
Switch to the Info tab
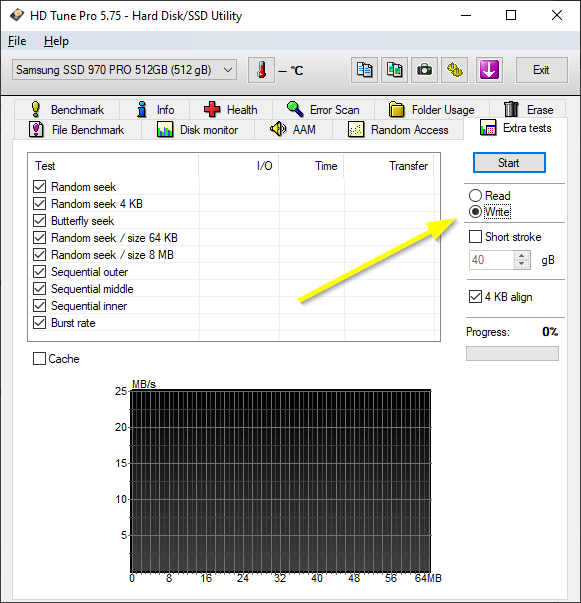pyautogui.click(x=155, y=110)
